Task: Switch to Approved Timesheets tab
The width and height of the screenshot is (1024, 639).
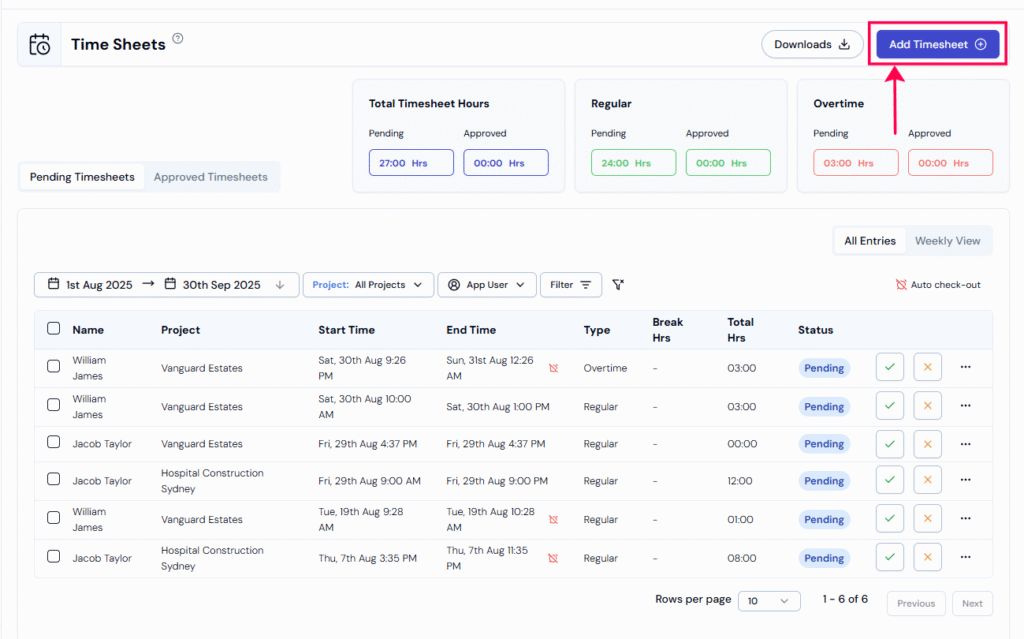Action: [210, 177]
